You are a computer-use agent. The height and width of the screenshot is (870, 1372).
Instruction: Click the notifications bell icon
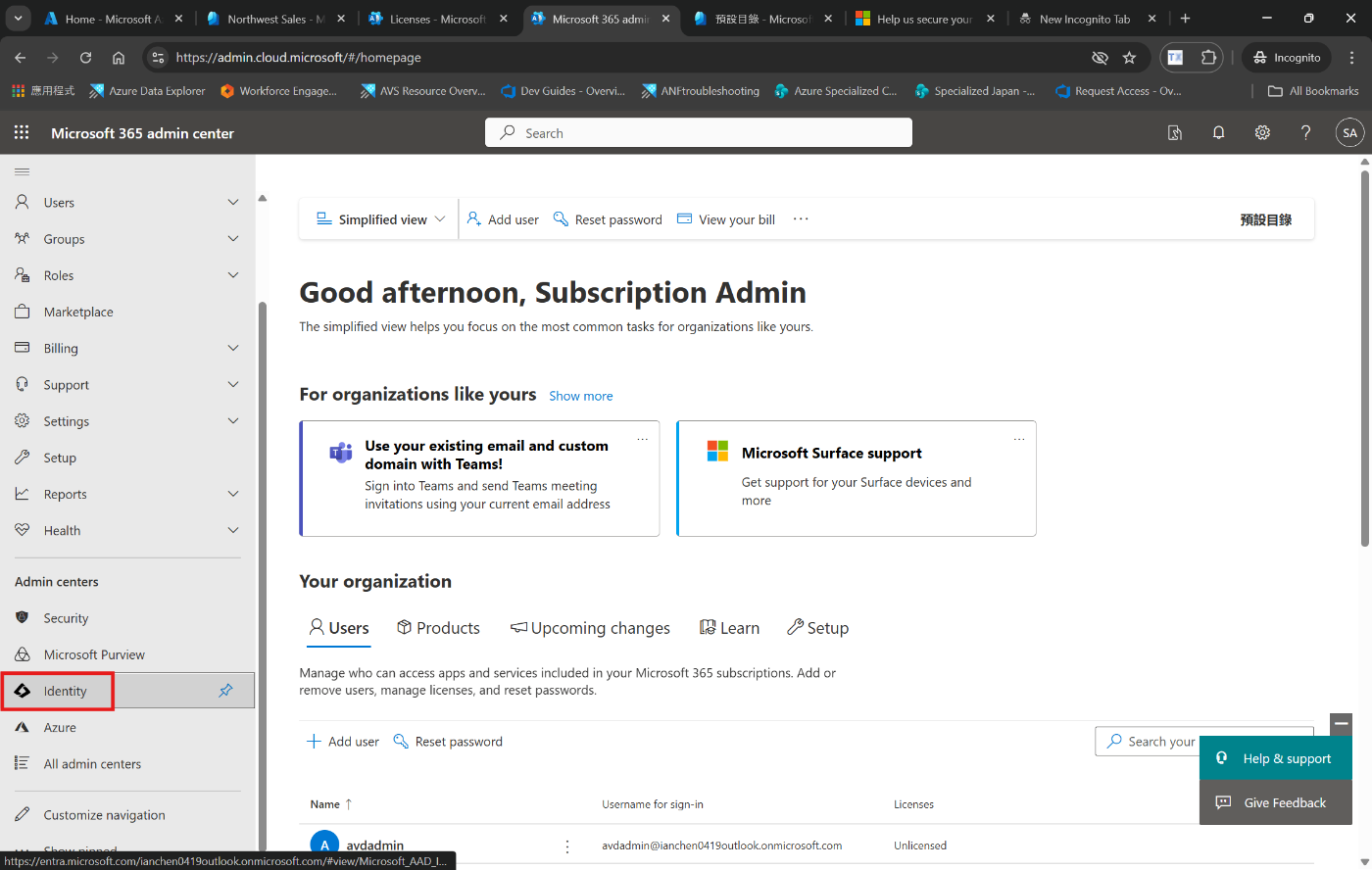click(x=1218, y=132)
